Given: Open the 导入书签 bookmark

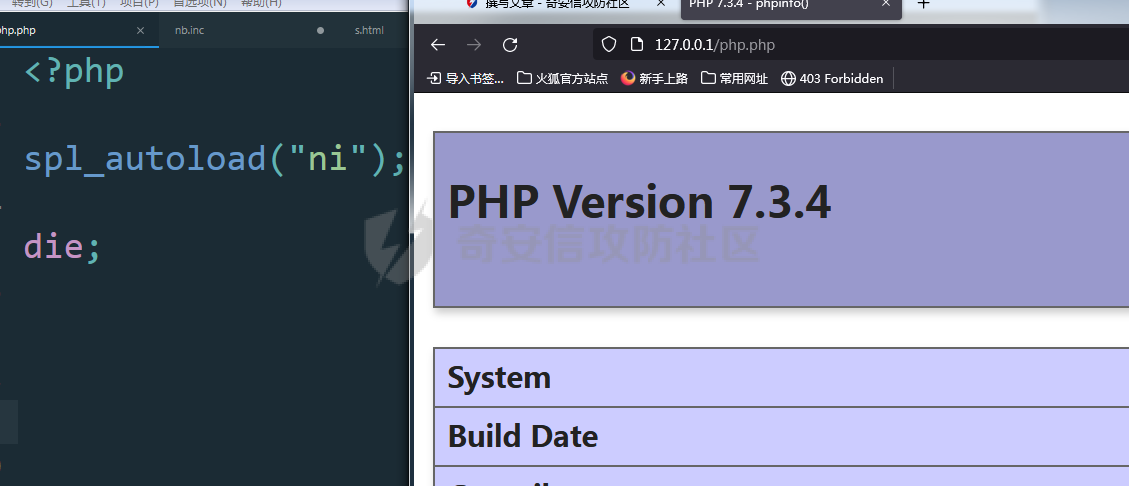Looking at the screenshot, I should 466,78.
